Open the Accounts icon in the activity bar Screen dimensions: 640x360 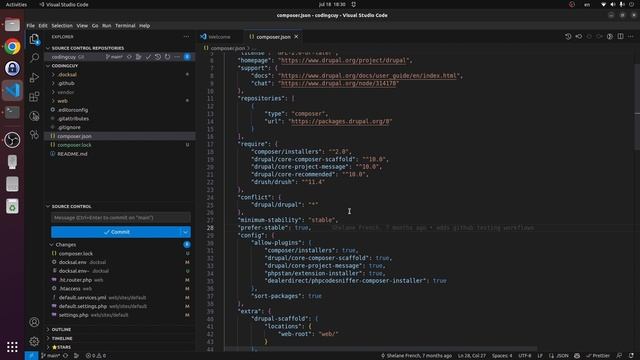tap(34, 322)
